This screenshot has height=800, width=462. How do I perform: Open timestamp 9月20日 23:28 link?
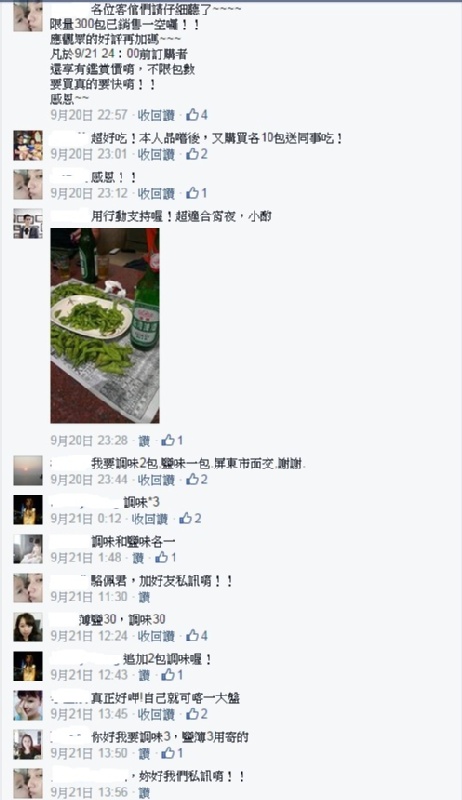coord(89,440)
